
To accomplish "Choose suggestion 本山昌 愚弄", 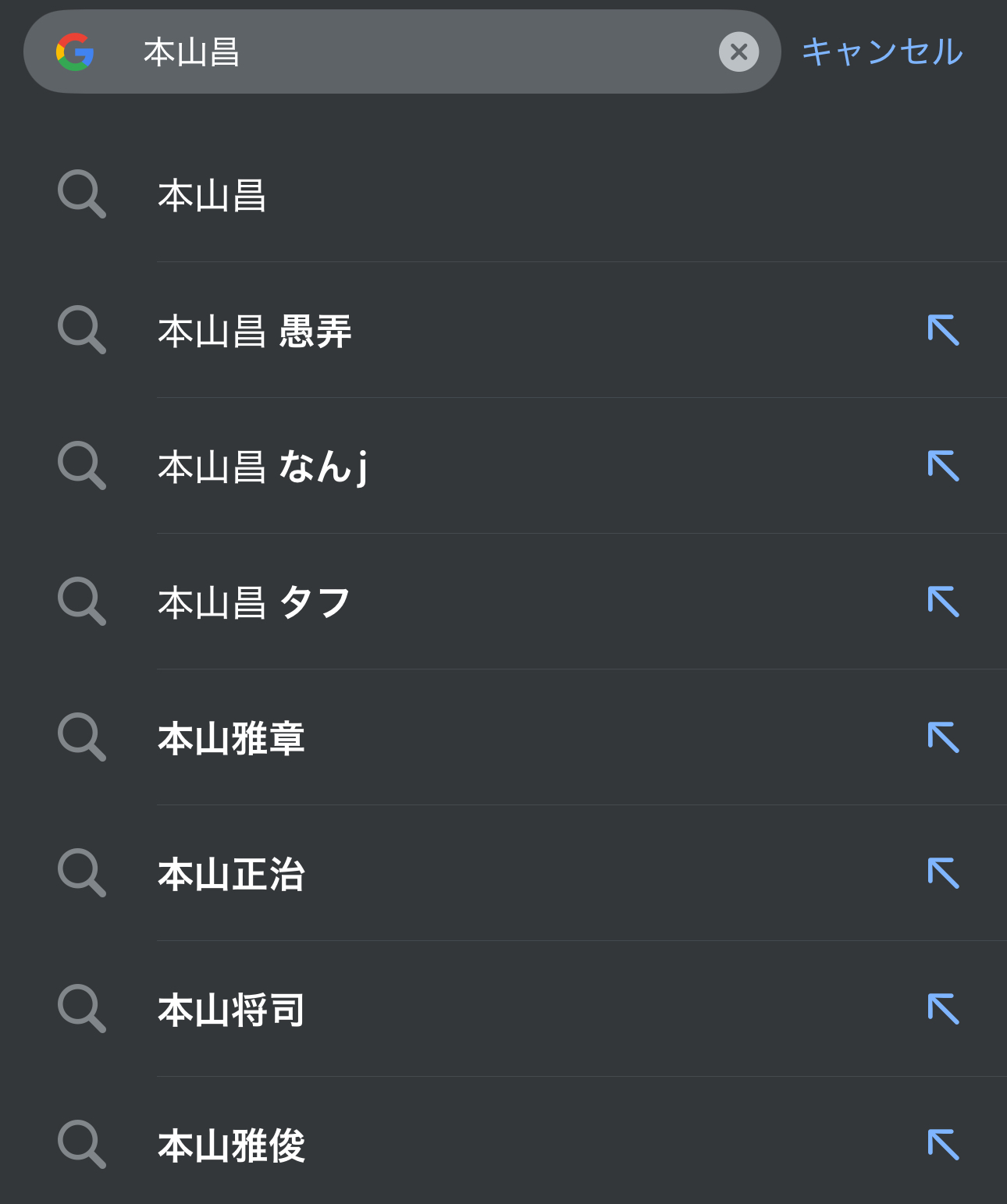I will pos(254,331).
